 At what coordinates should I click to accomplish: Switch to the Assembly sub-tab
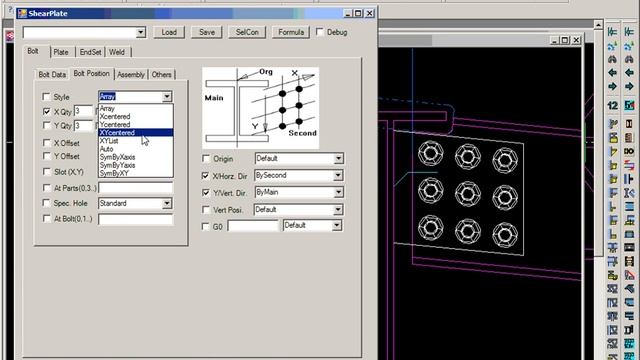tap(131, 75)
